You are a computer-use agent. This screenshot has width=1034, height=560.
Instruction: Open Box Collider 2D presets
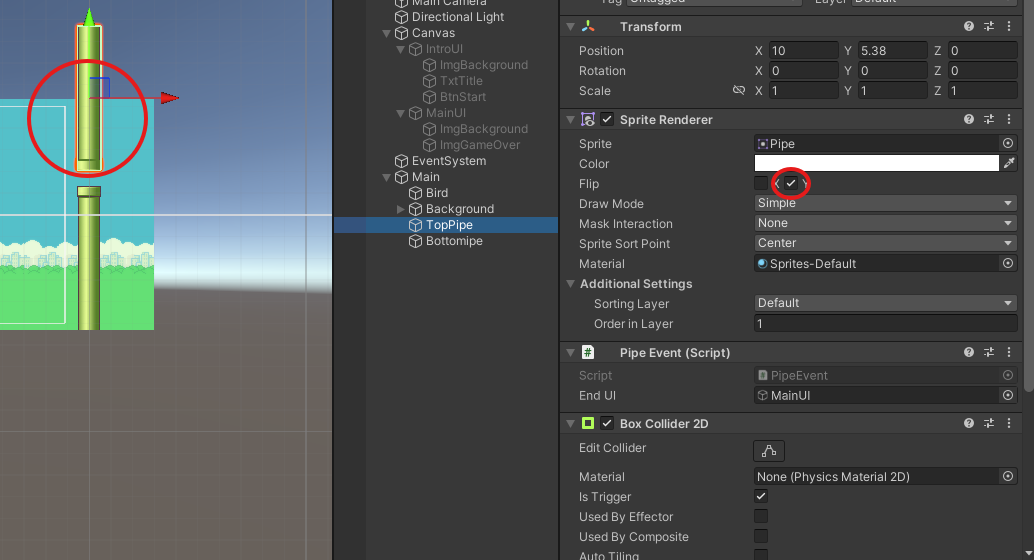[x=988, y=423]
